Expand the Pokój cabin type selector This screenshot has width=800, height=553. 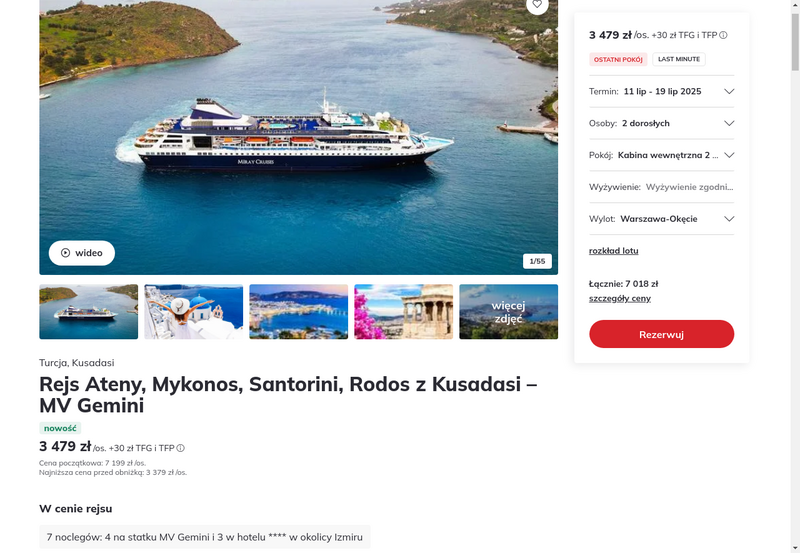[x=661, y=155]
